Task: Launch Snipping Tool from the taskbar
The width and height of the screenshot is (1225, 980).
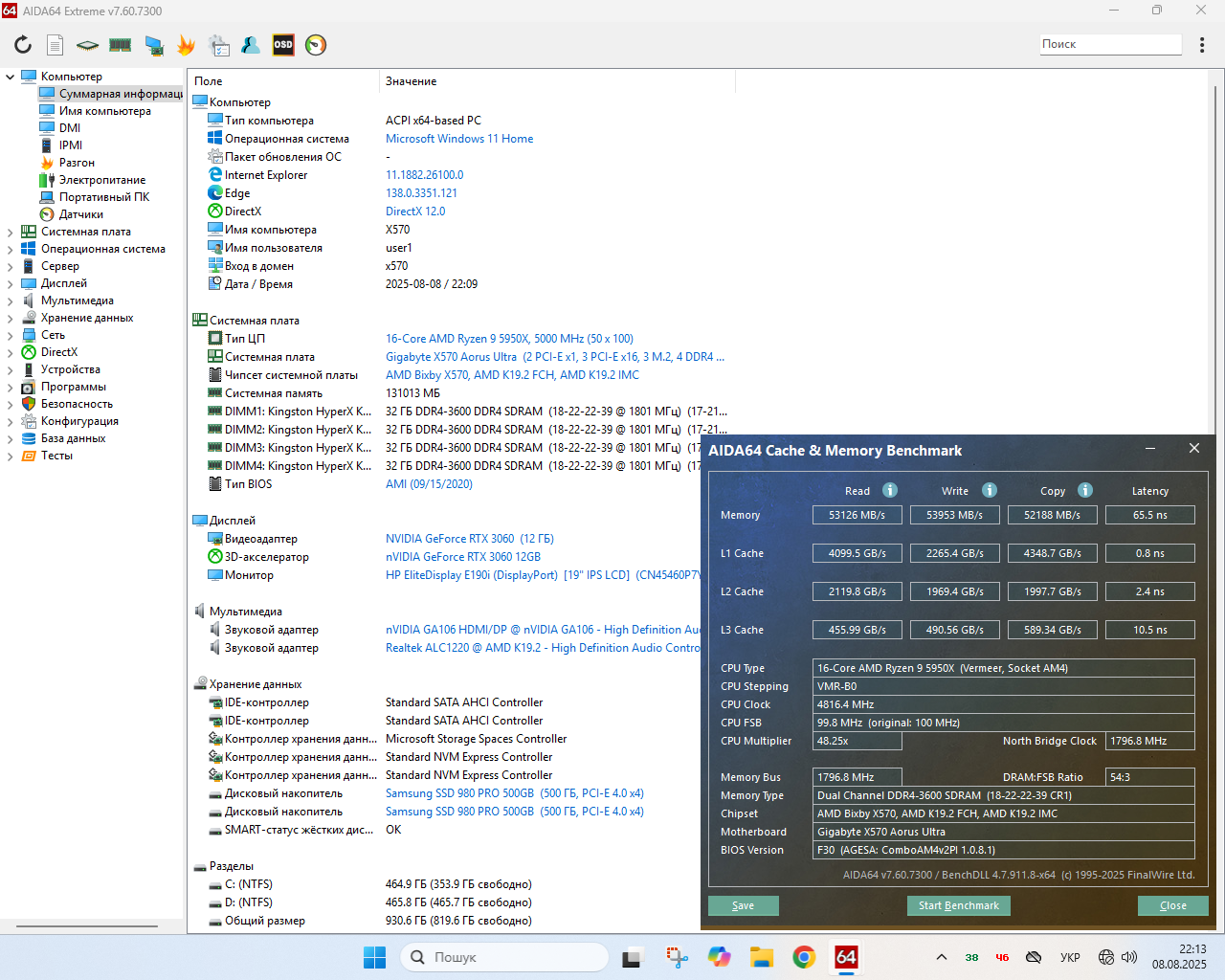Action: click(x=677, y=957)
